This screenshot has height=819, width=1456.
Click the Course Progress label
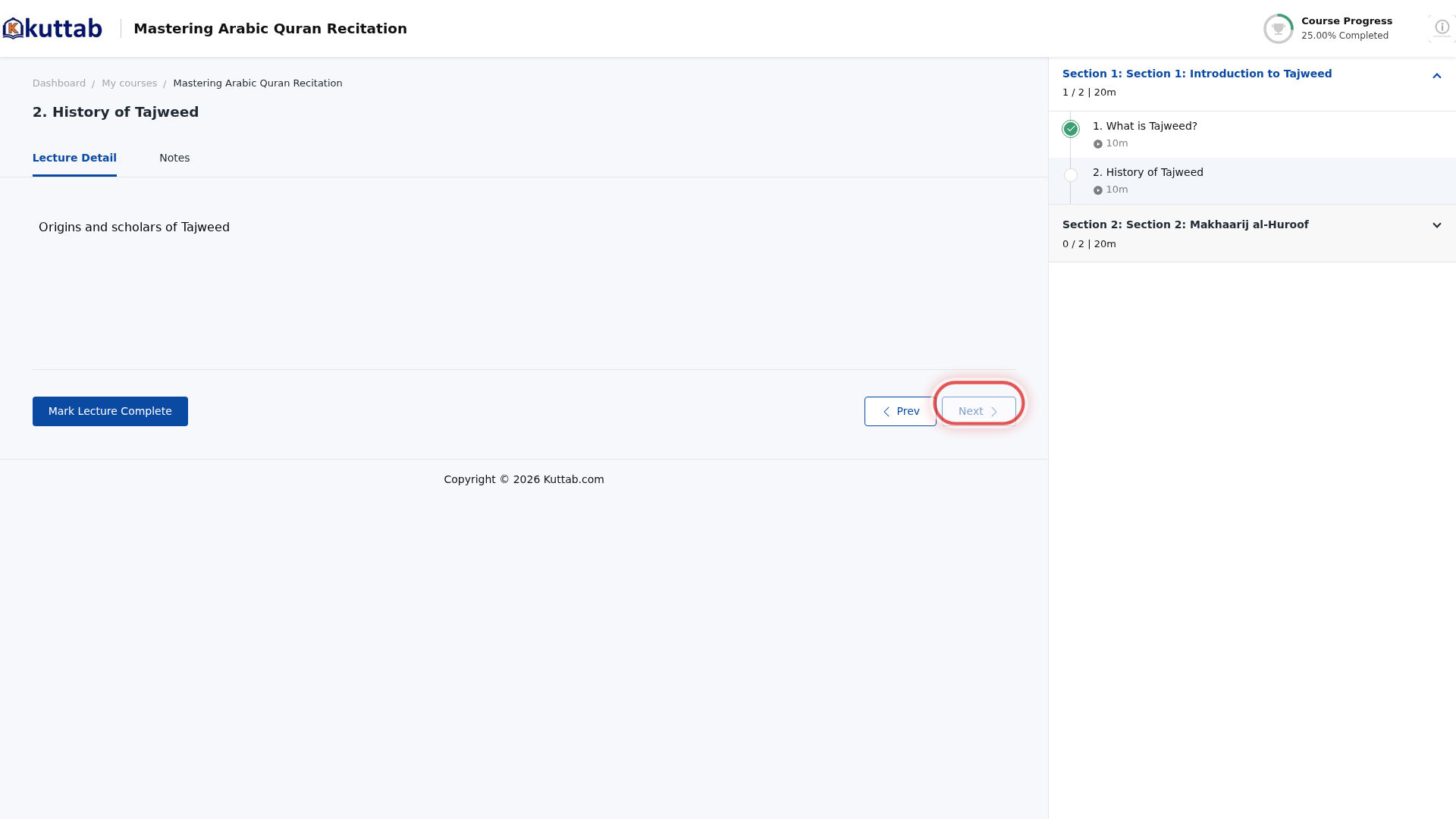point(1347,21)
